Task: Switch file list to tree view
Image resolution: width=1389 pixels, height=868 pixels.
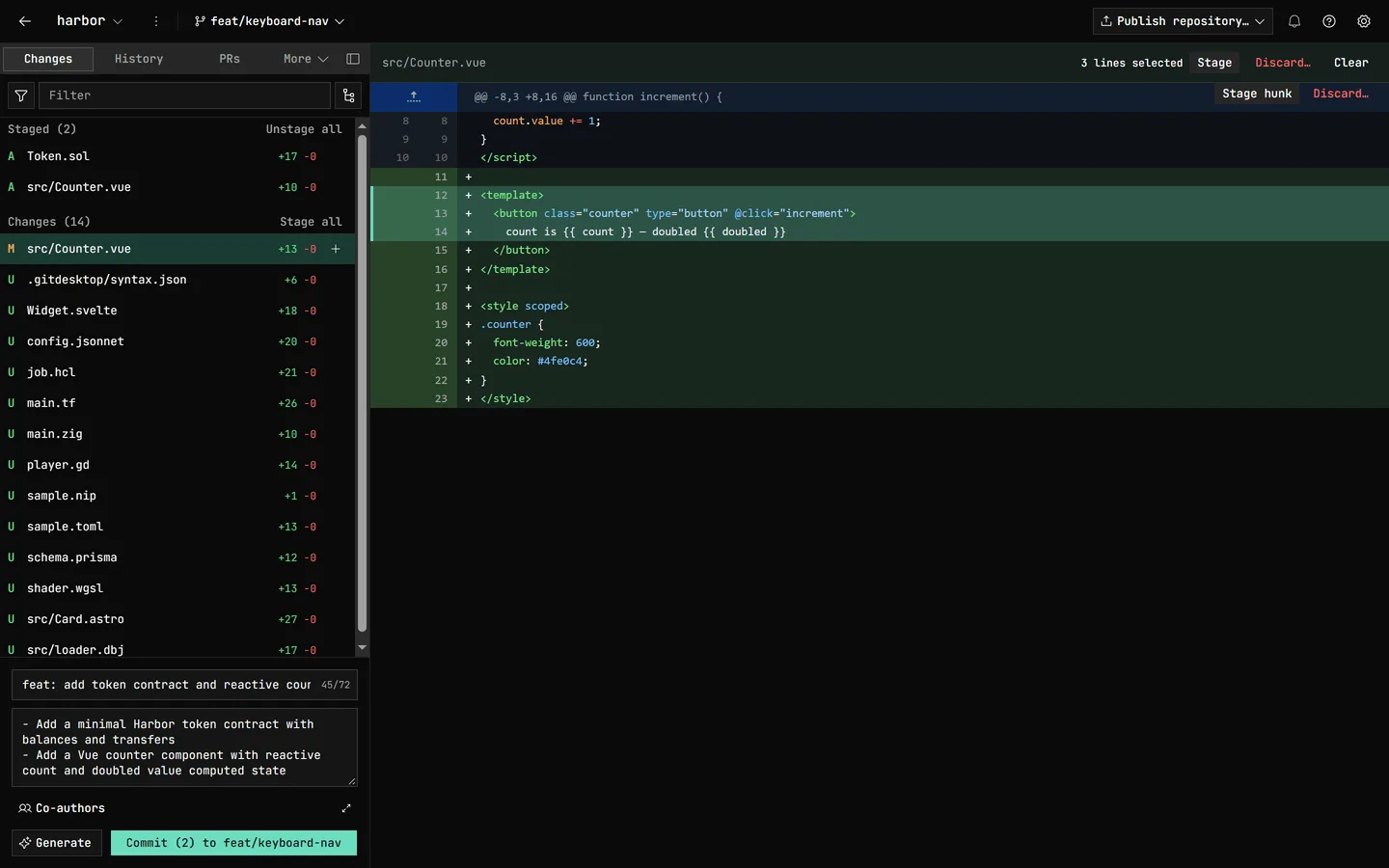Action: coord(348,95)
